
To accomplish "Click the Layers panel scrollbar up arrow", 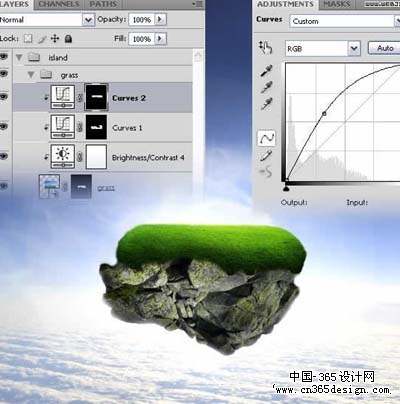I will pos(198,56).
